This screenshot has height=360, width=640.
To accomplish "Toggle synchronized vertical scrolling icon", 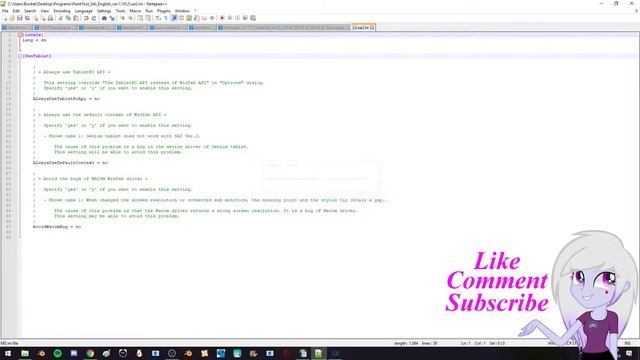I will pyautogui.click(x=140, y=18).
